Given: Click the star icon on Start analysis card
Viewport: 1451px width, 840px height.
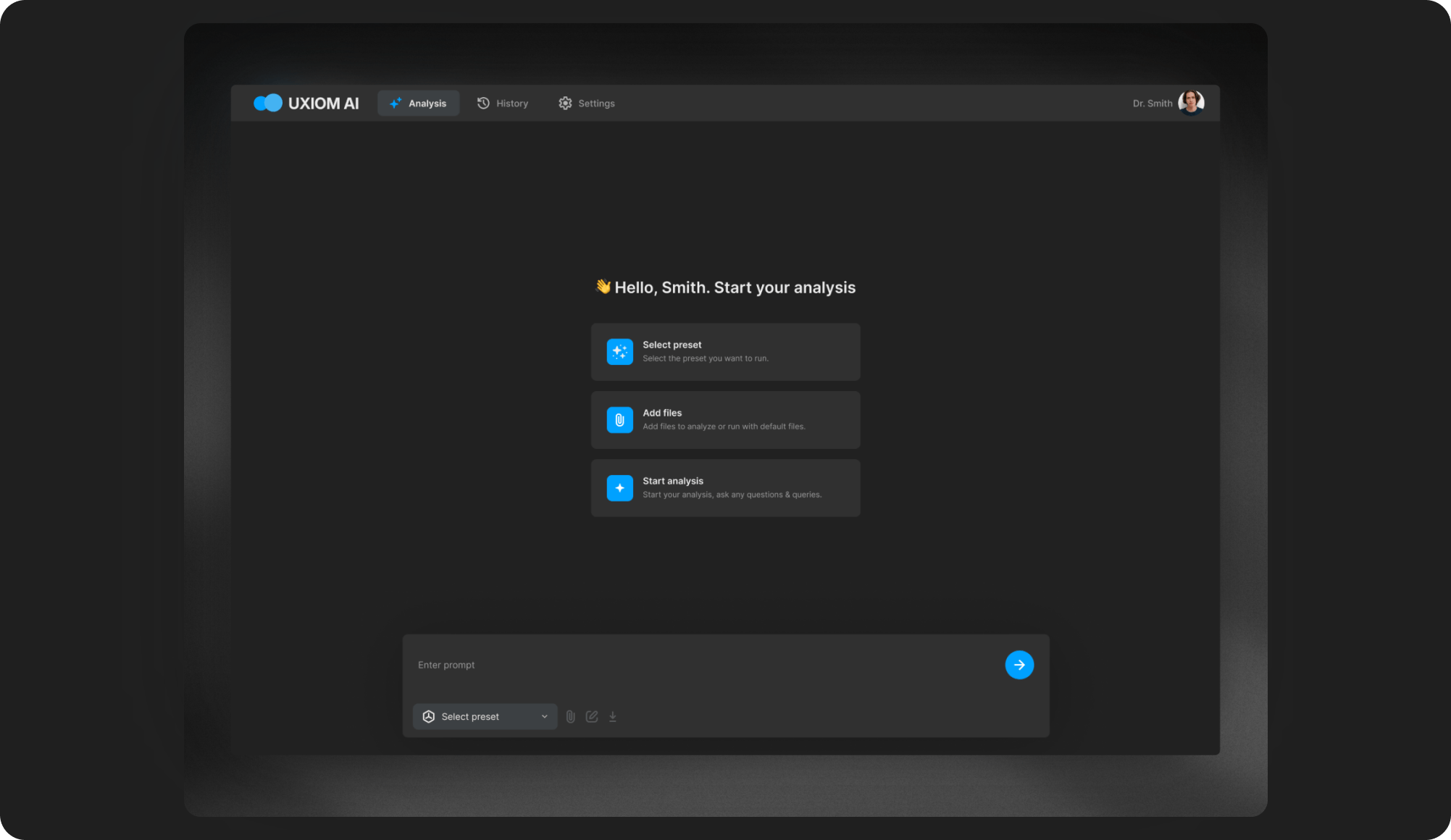Looking at the screenshot, I should [x=619, y=488].
